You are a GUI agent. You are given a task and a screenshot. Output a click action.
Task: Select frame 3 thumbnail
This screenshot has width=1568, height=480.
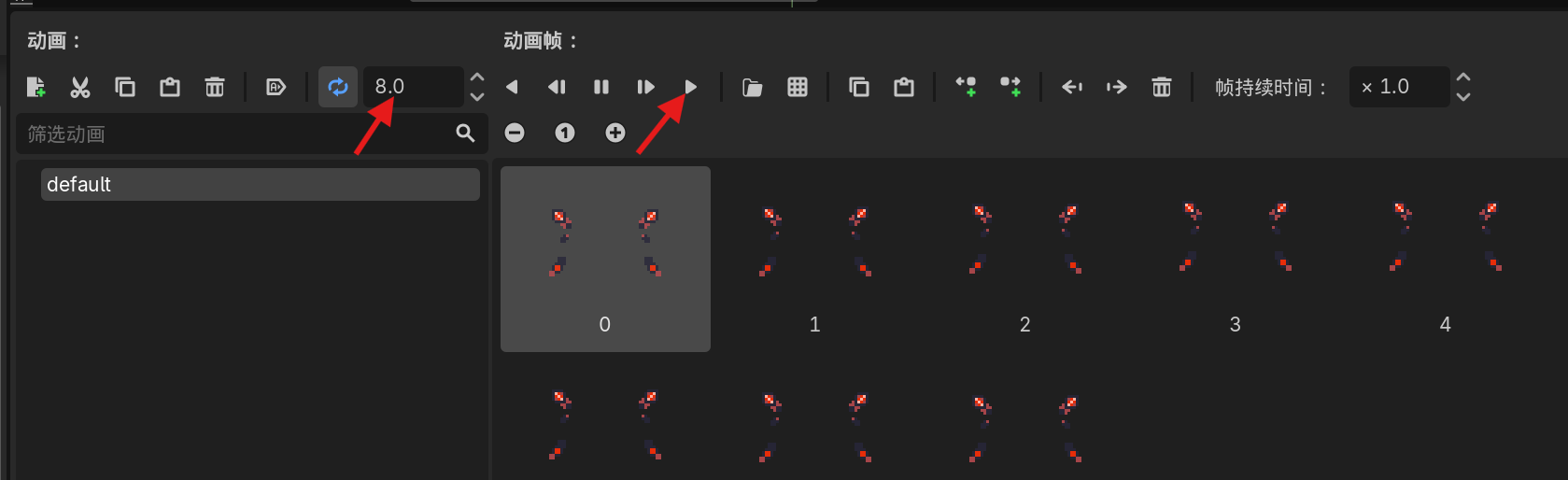click(x=1236, y=259)
